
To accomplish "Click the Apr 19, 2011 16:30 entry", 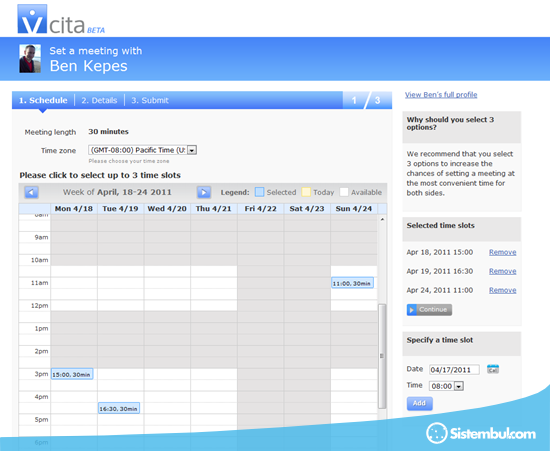I will 440,271.
